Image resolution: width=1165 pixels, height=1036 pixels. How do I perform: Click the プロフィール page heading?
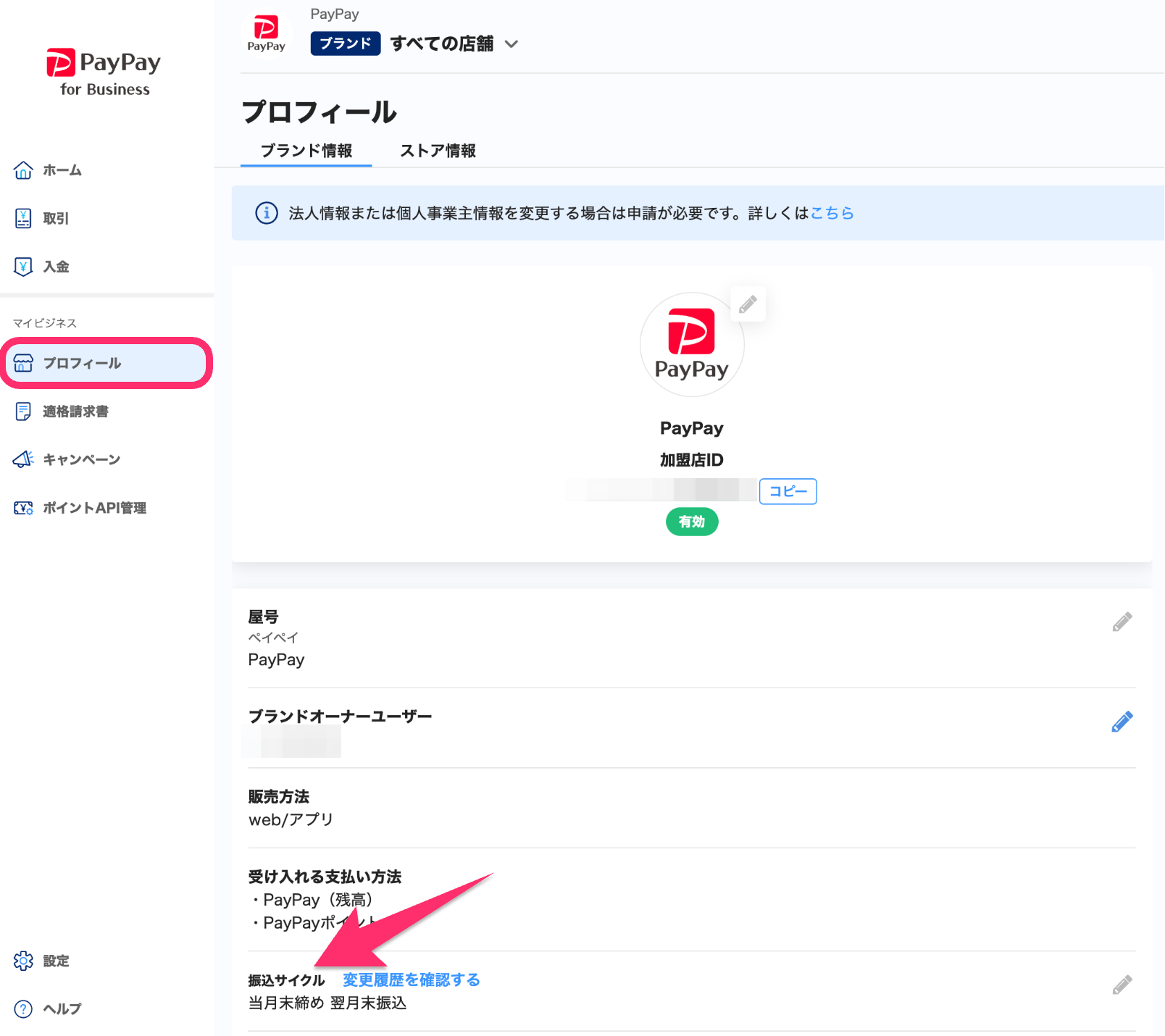319,112
